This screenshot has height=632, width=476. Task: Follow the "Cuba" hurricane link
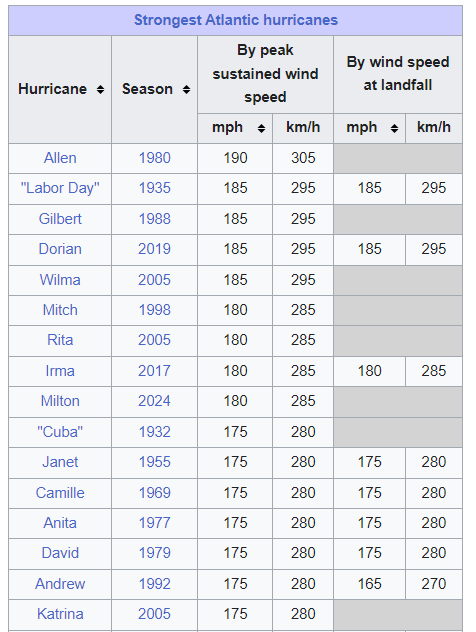(x=60, y=432)
